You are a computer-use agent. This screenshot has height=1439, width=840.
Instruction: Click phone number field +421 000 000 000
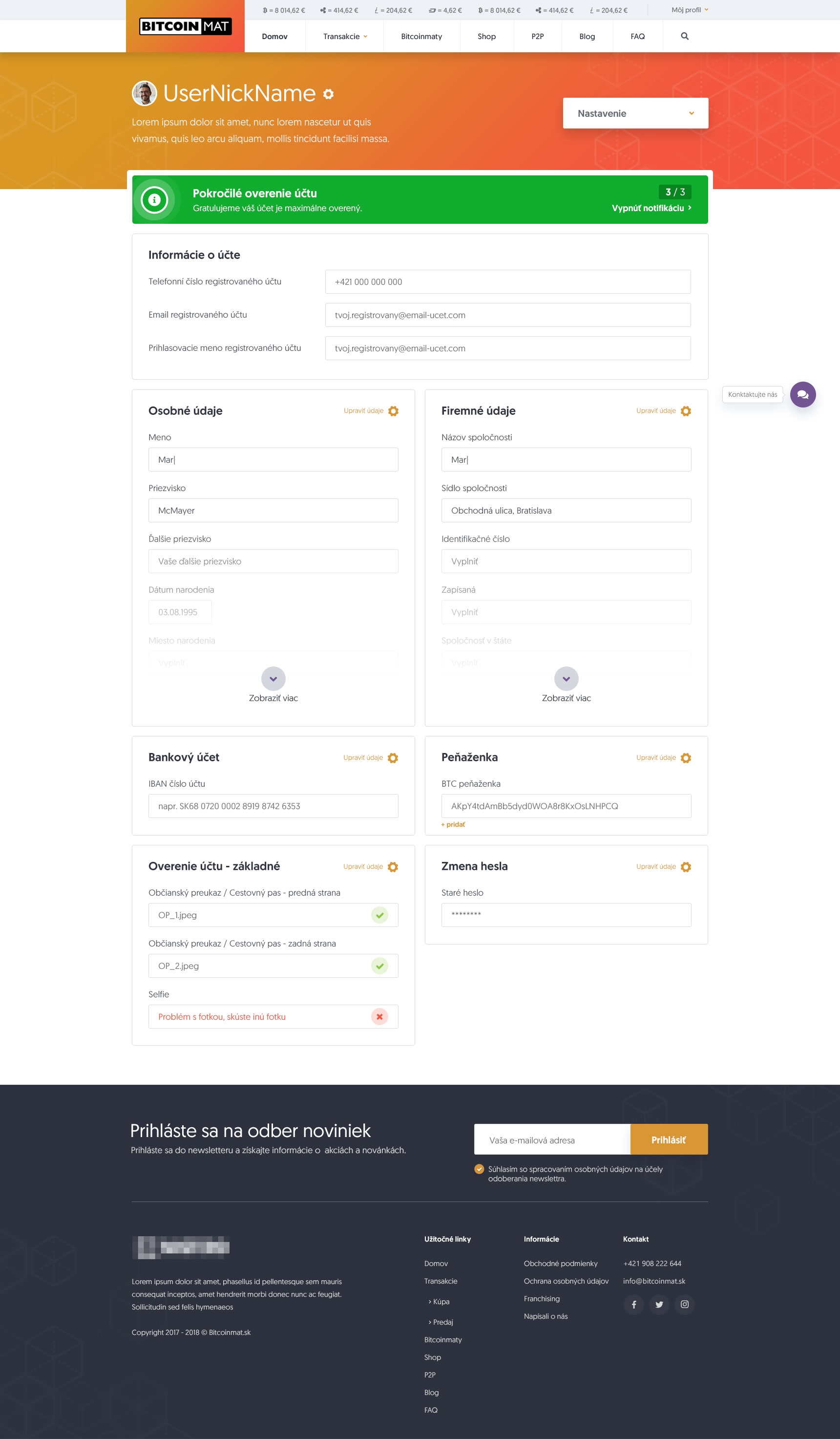pos(508,281)
